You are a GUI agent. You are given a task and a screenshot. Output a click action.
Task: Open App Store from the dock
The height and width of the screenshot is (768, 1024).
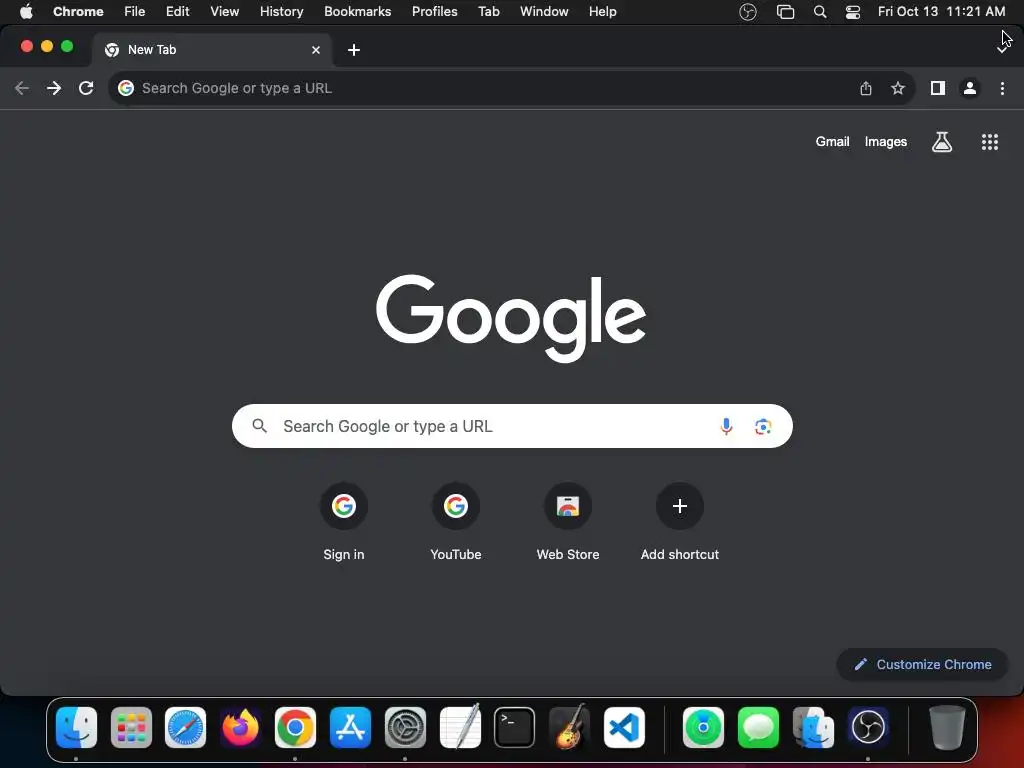pos(350,727)
